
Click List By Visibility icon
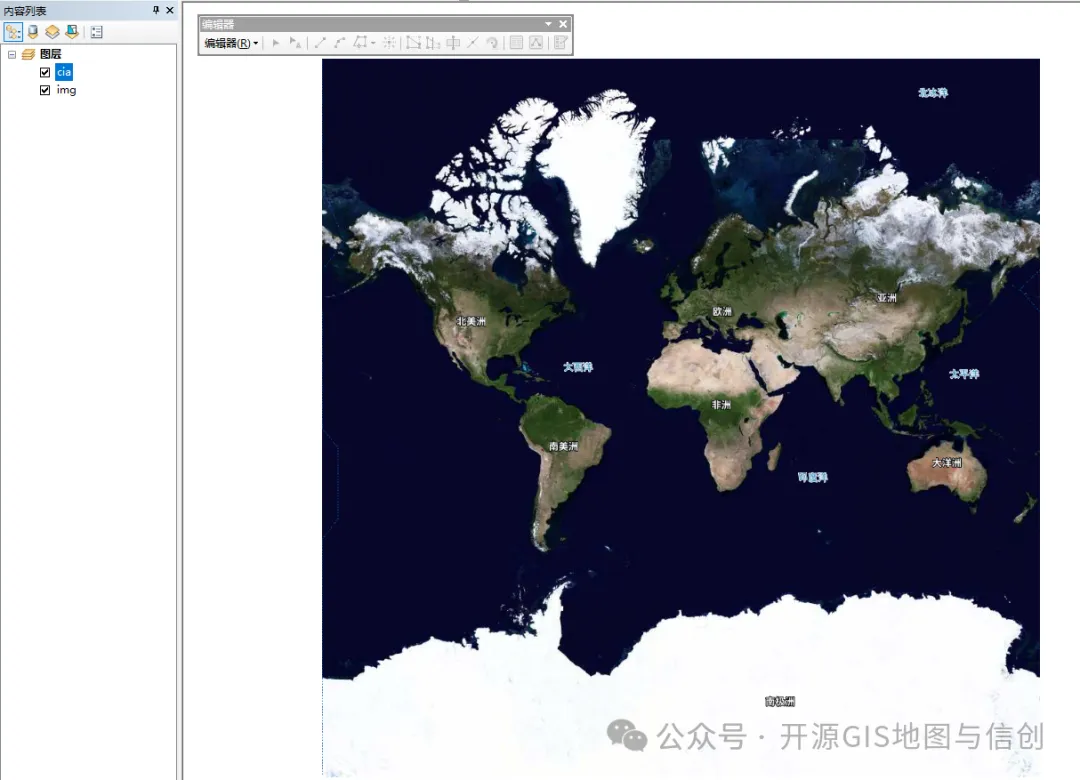click(x=52, y=32)
